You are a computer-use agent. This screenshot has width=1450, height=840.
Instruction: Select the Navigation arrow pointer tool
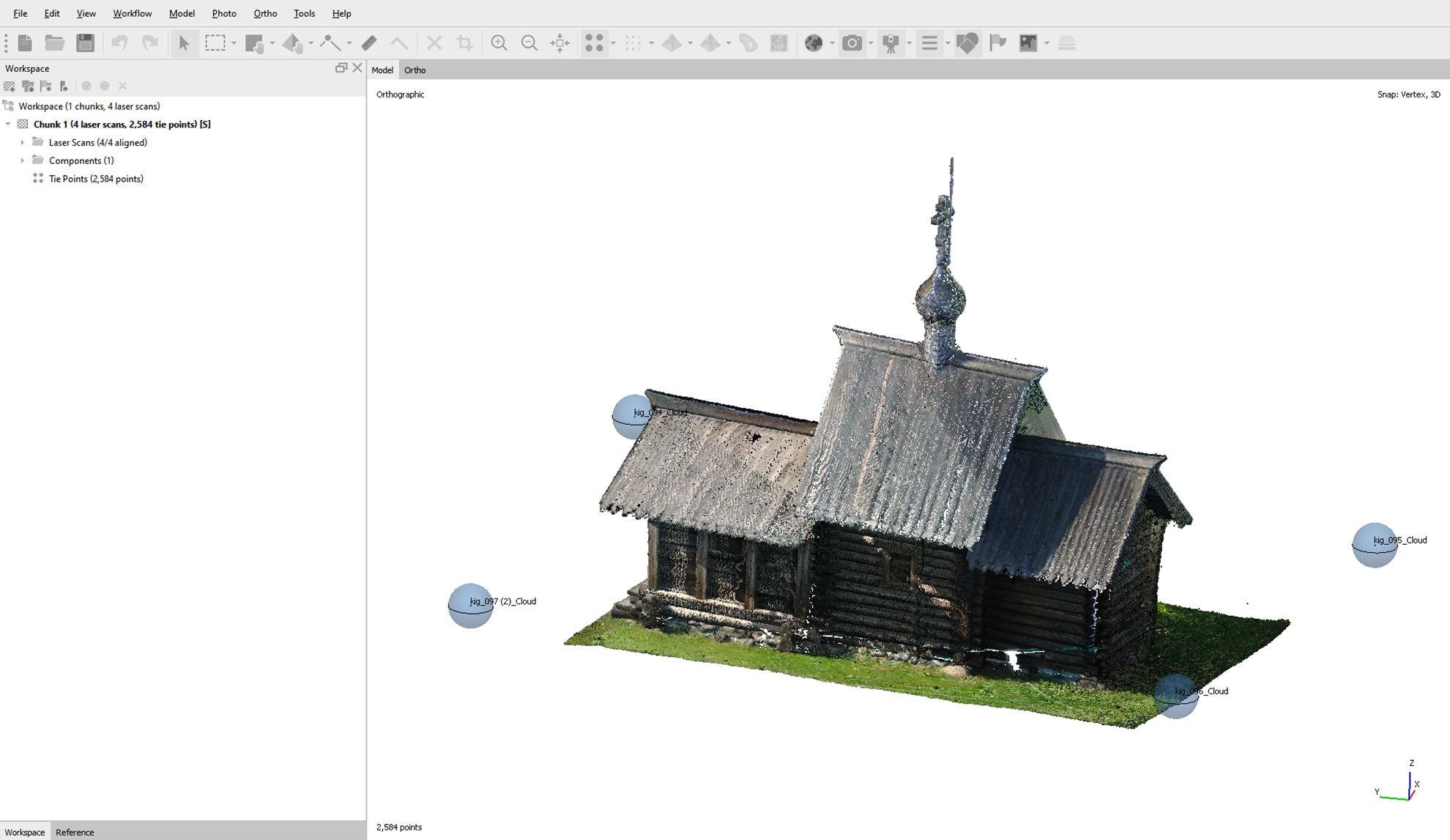coord(185,43)
